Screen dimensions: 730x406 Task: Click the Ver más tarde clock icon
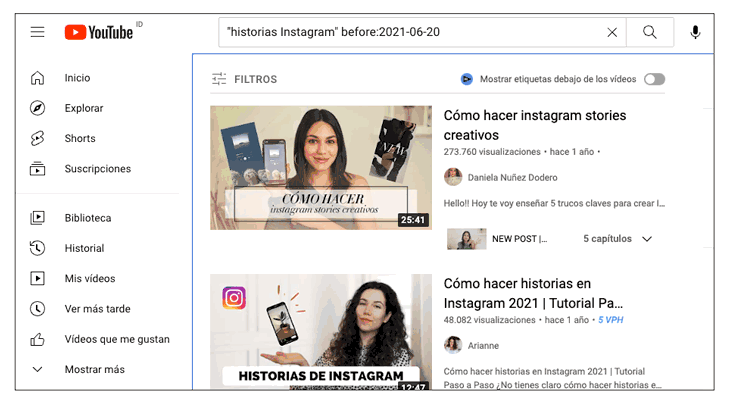pos(37,309)
